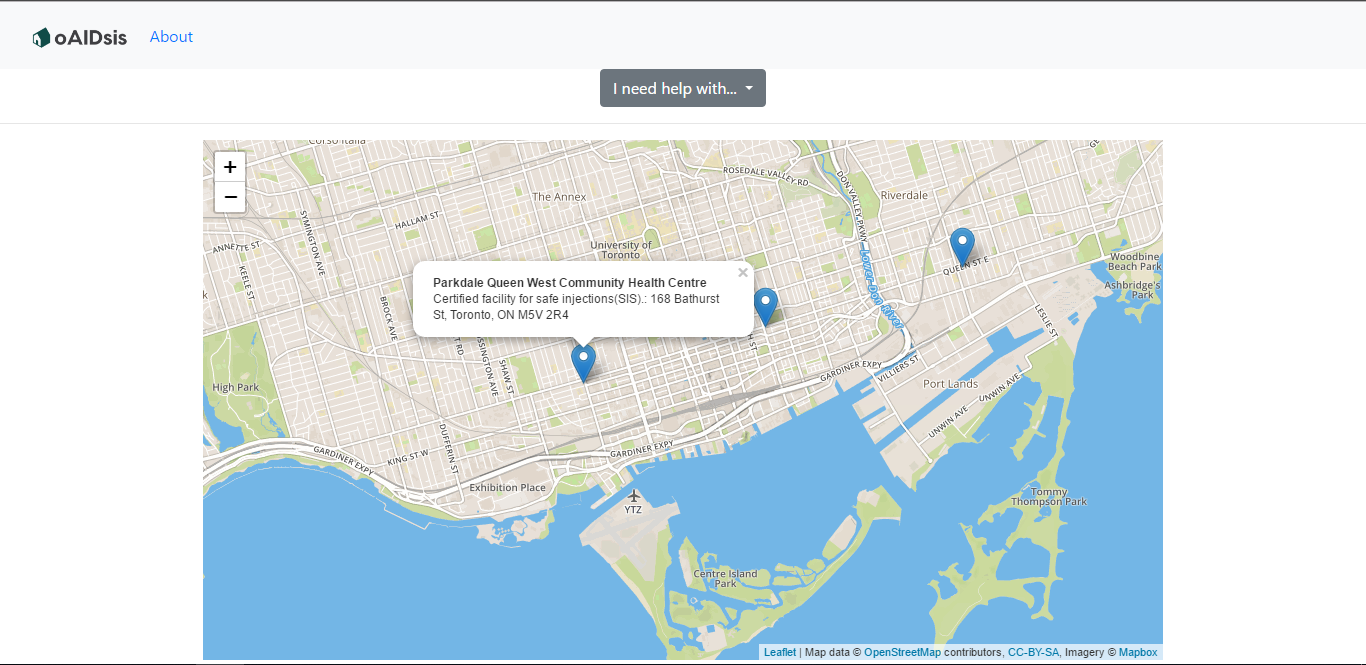Click the oAIDsis logo home link
This screenshot has width=1366, height=665.
click(x=80, y=38)
